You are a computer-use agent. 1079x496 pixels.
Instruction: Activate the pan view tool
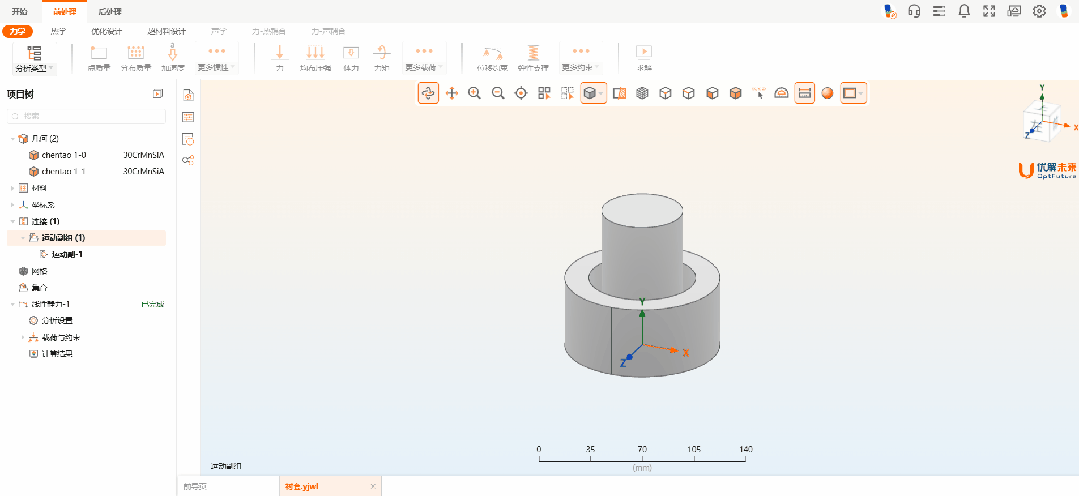[x=451, y=93]
